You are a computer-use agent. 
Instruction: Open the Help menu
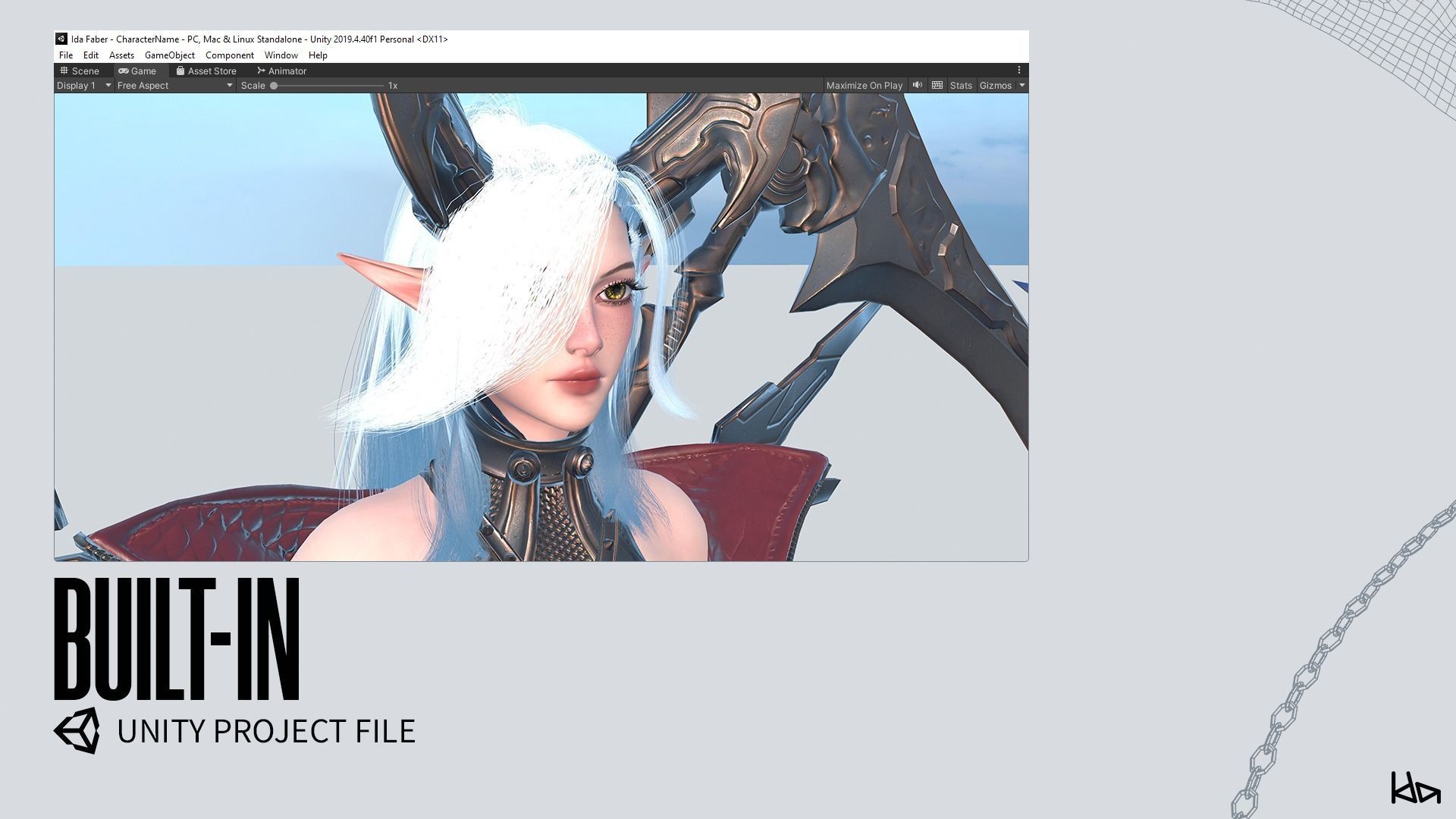(318, 55)
